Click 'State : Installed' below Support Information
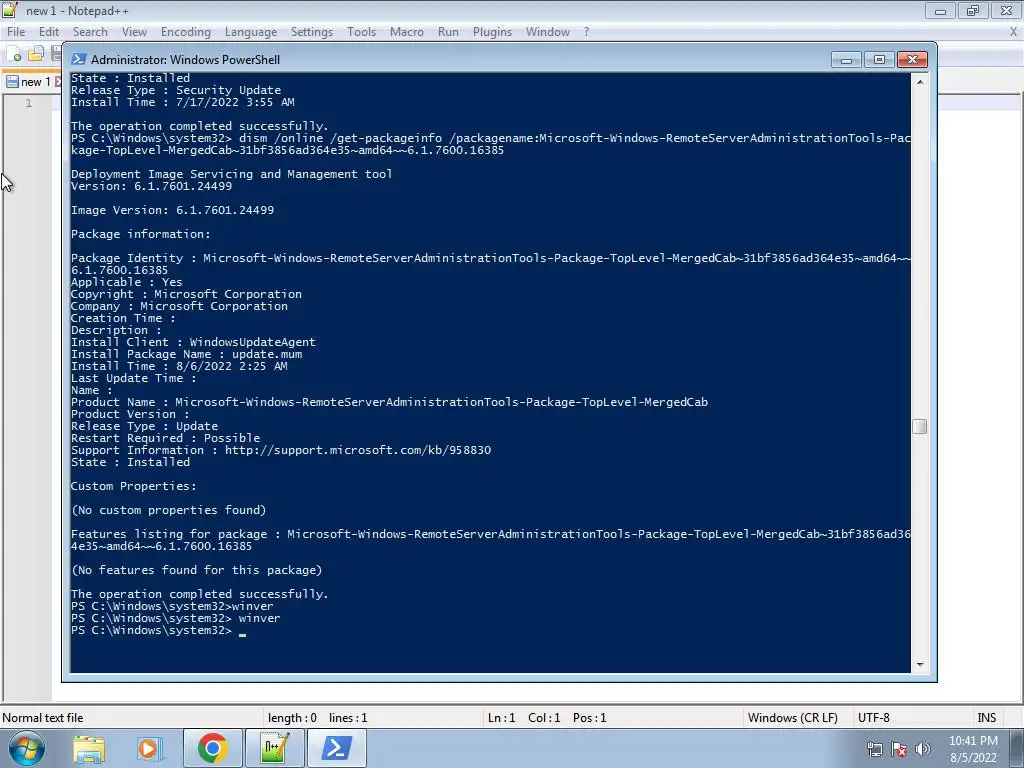 131,462
